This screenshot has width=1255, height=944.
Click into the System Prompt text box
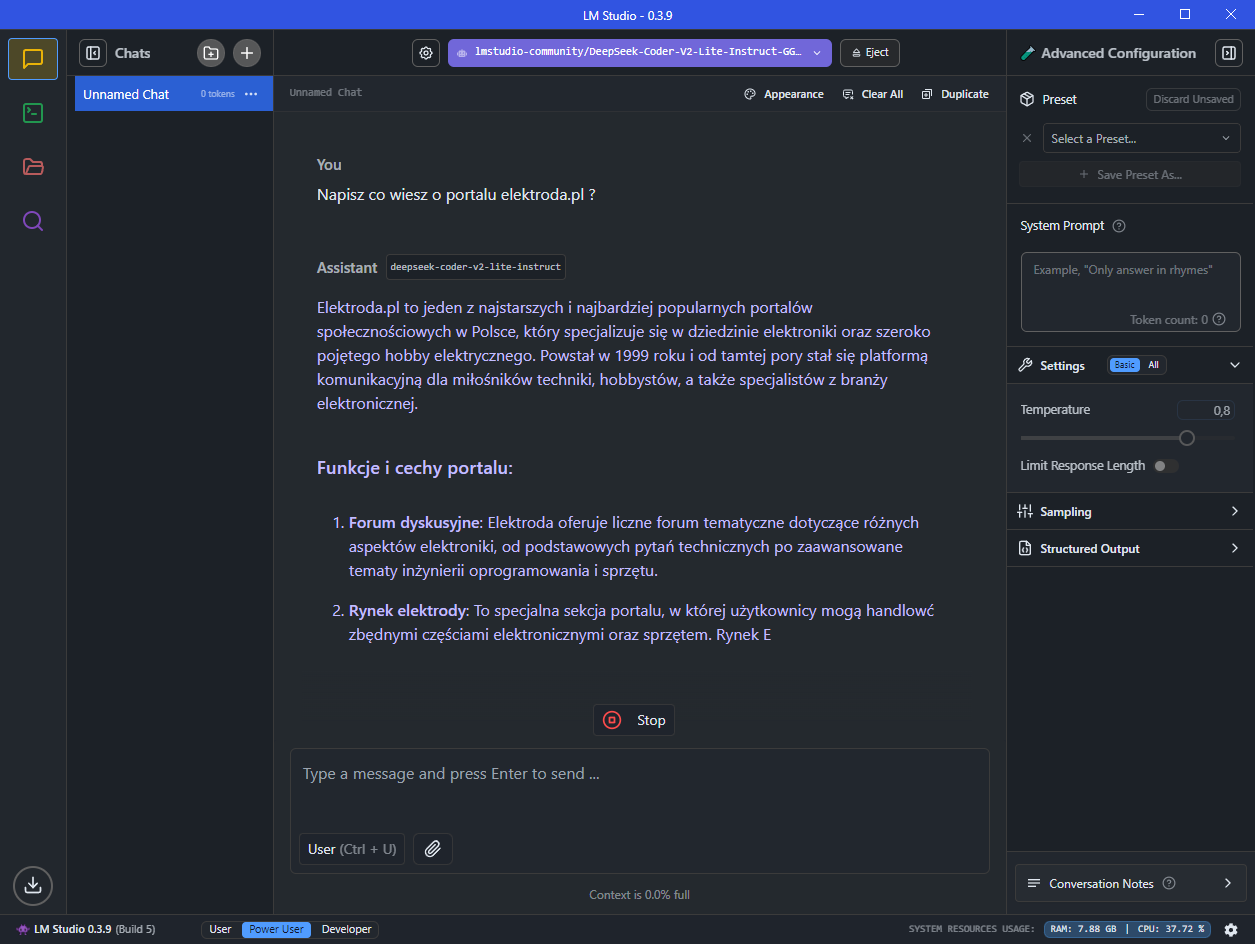tap(1130, 291)
